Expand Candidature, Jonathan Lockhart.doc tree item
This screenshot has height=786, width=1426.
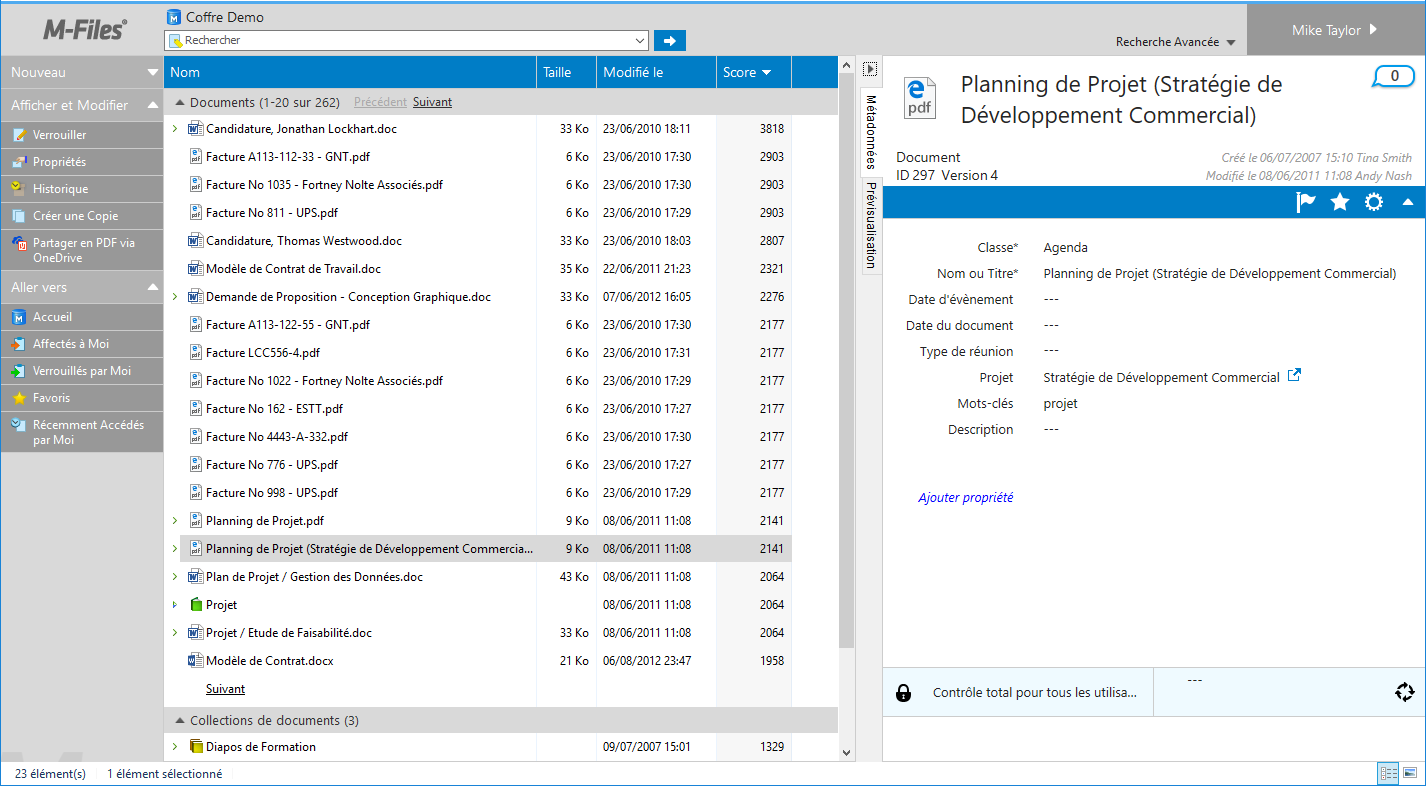coord(174,129)
